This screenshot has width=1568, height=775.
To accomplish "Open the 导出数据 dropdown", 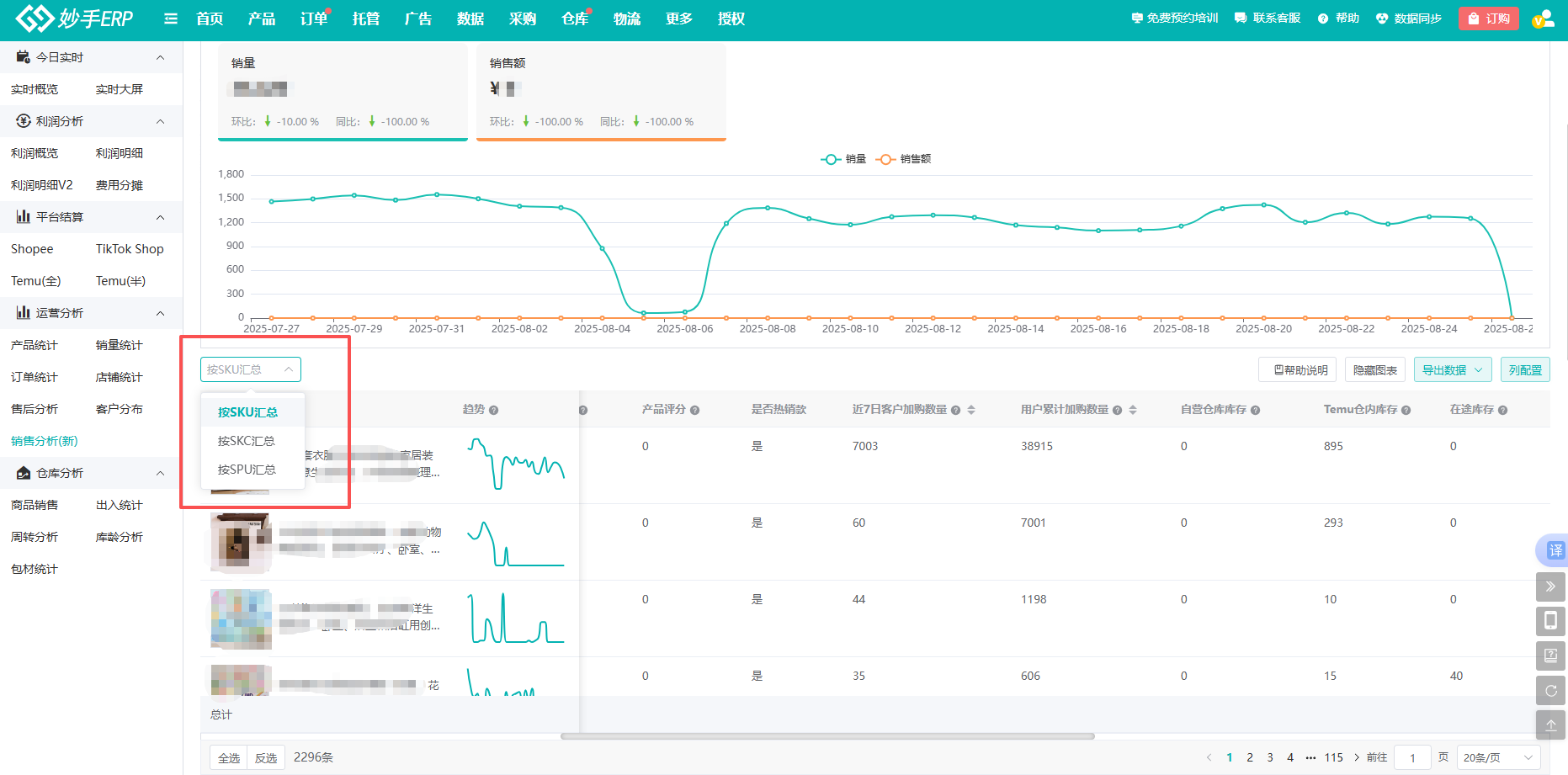I will pyautogui.click(x=1453, y=370).
